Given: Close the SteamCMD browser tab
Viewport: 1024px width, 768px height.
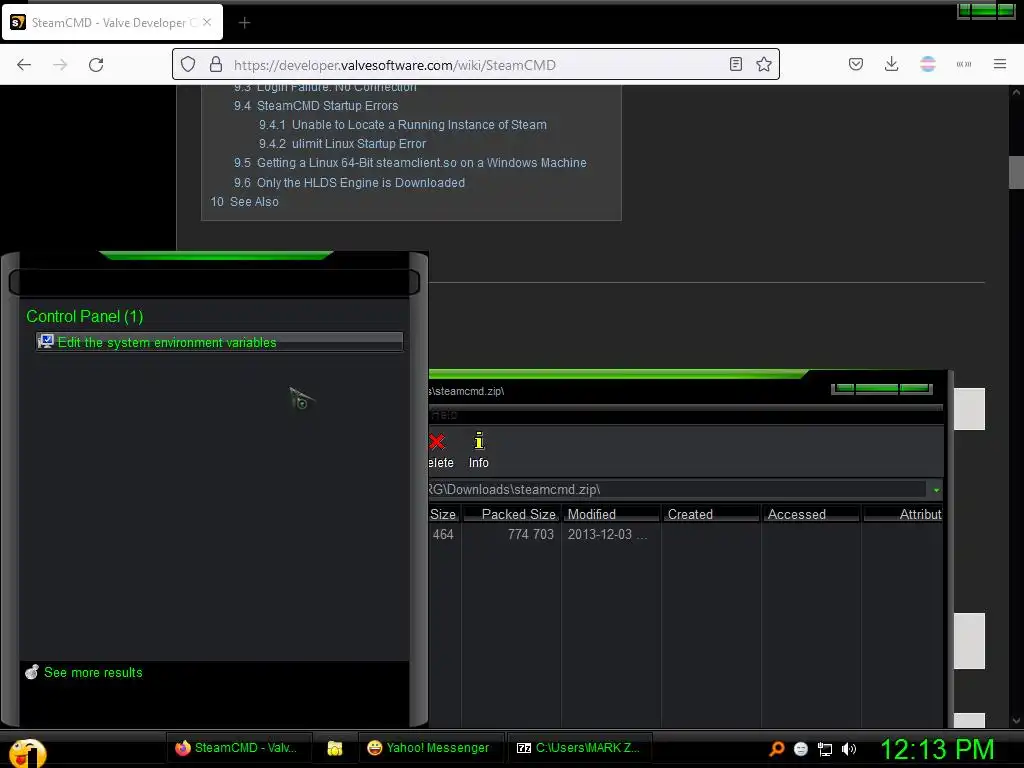Looking at the screenshot, I should (207, 22).
